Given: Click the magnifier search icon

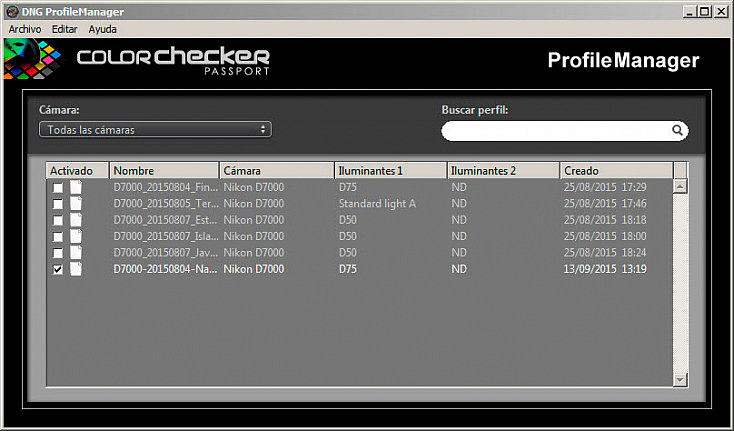Looking at the screenshot, I should (x=677, y=130).
